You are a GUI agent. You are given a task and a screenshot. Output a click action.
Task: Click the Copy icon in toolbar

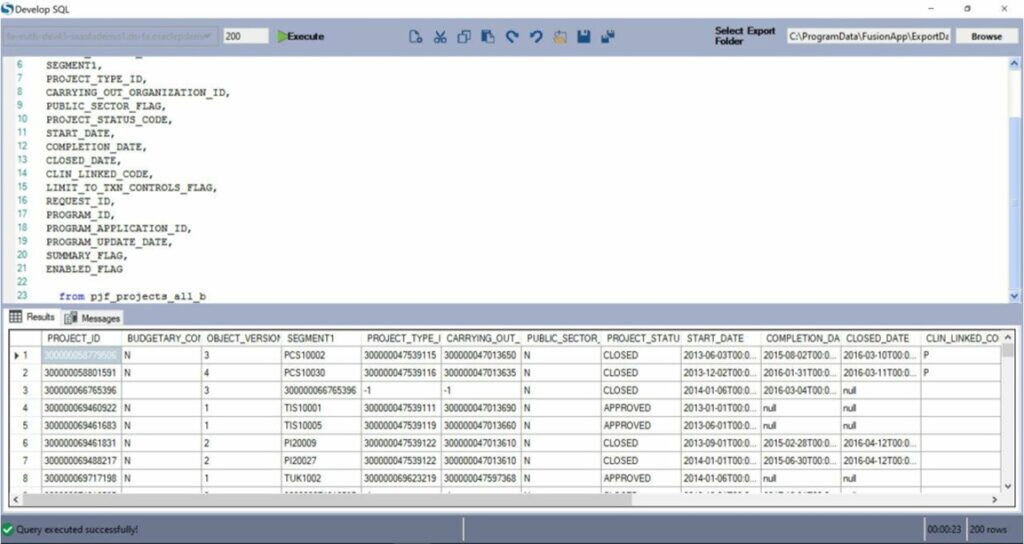click(x=464, y=37)
